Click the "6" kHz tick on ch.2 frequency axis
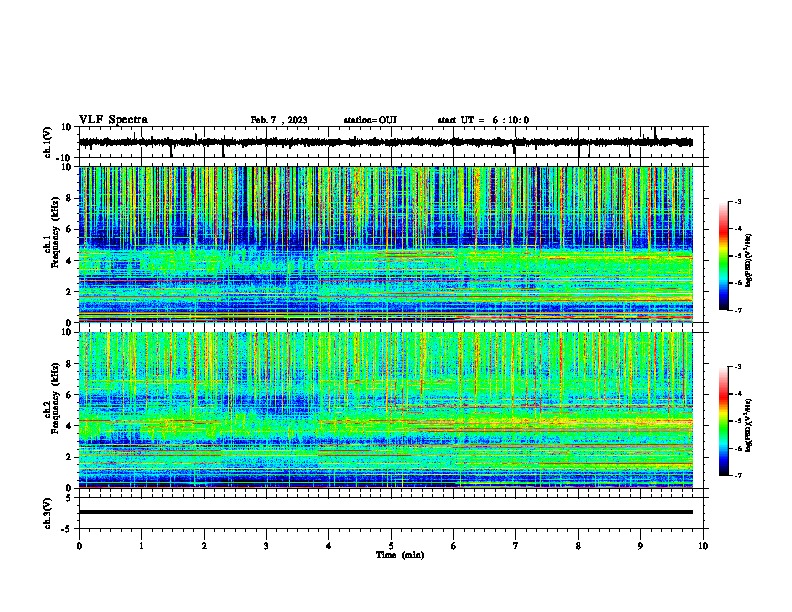This screenshot has width=792, height=612. pos(70,395)
